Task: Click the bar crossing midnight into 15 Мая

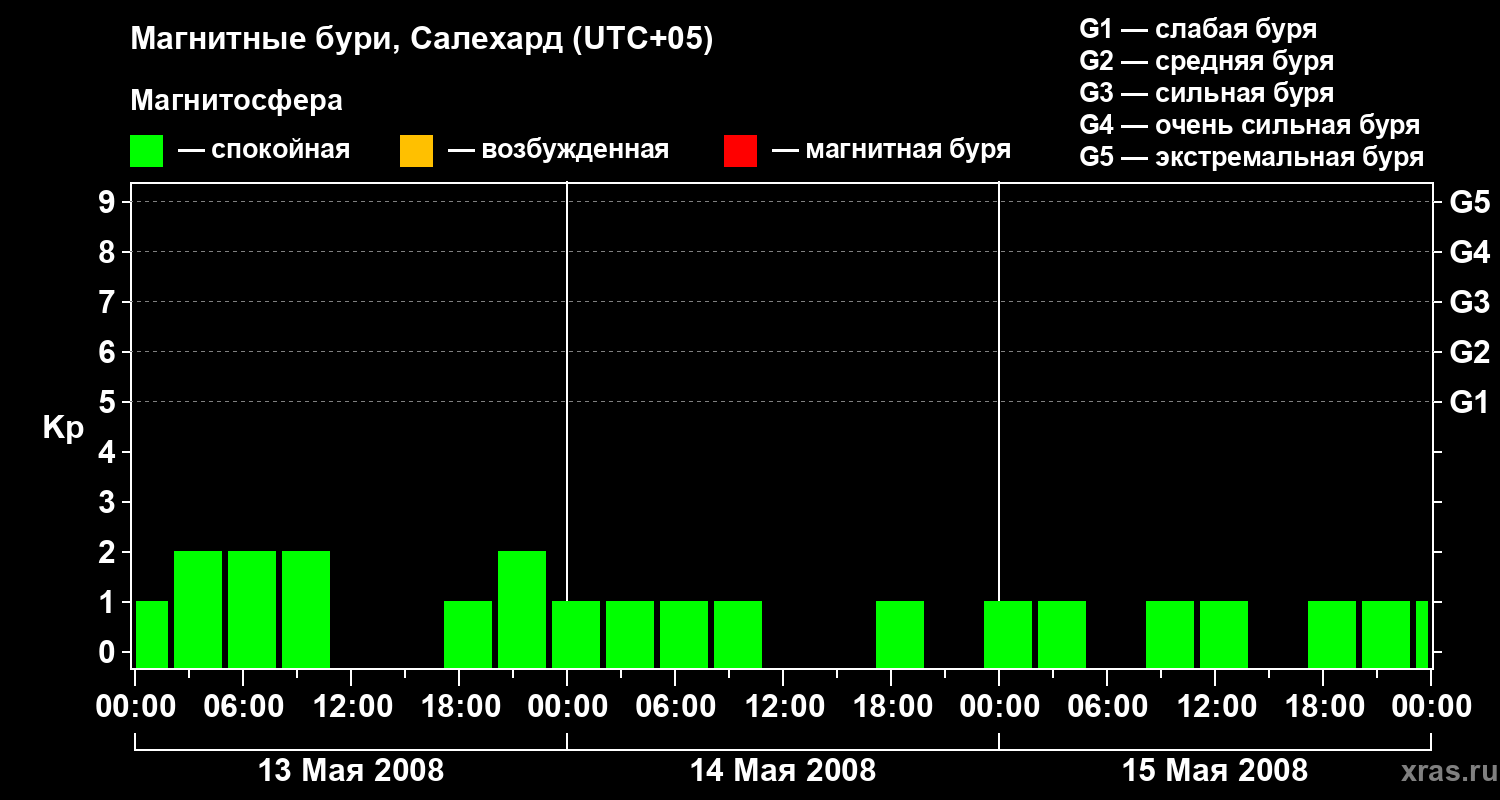Action: click(x=1008, y=634)
